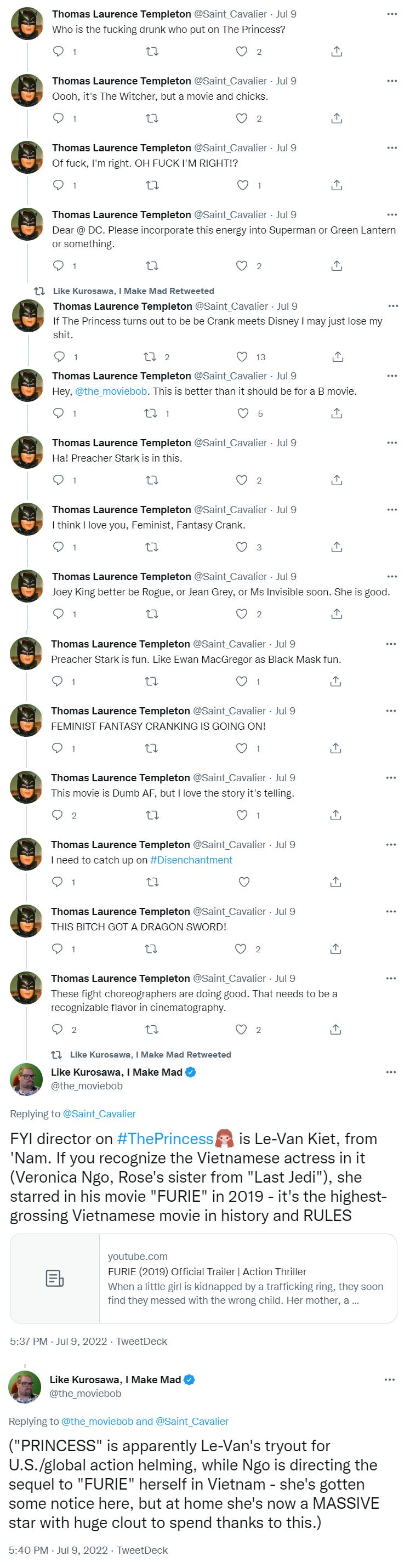The image size is (410, 1568).
Task: Like the 'Who is the fucking drunk' tweet
Action: [x=242, y=52]
